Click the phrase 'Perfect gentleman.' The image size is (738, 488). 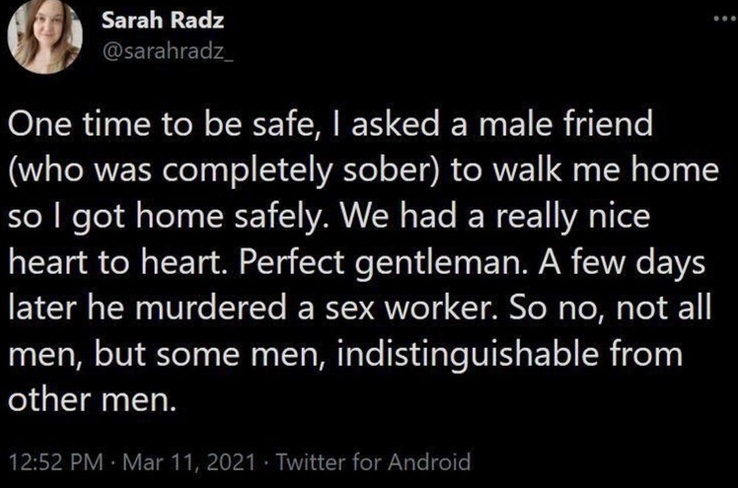(383, 262)
